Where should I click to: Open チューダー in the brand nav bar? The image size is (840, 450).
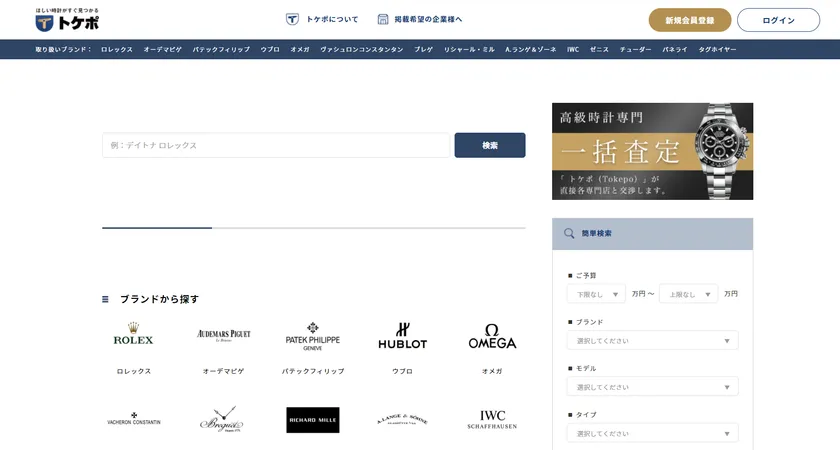(x=635, y=49)
